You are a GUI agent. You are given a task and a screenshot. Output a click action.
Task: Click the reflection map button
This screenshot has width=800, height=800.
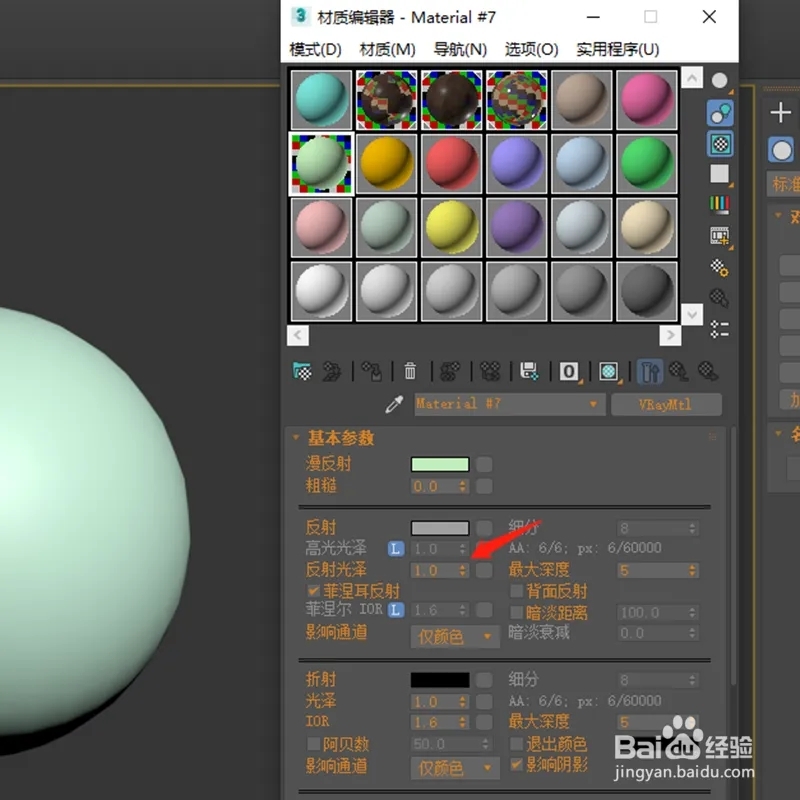tap(484, 528)
